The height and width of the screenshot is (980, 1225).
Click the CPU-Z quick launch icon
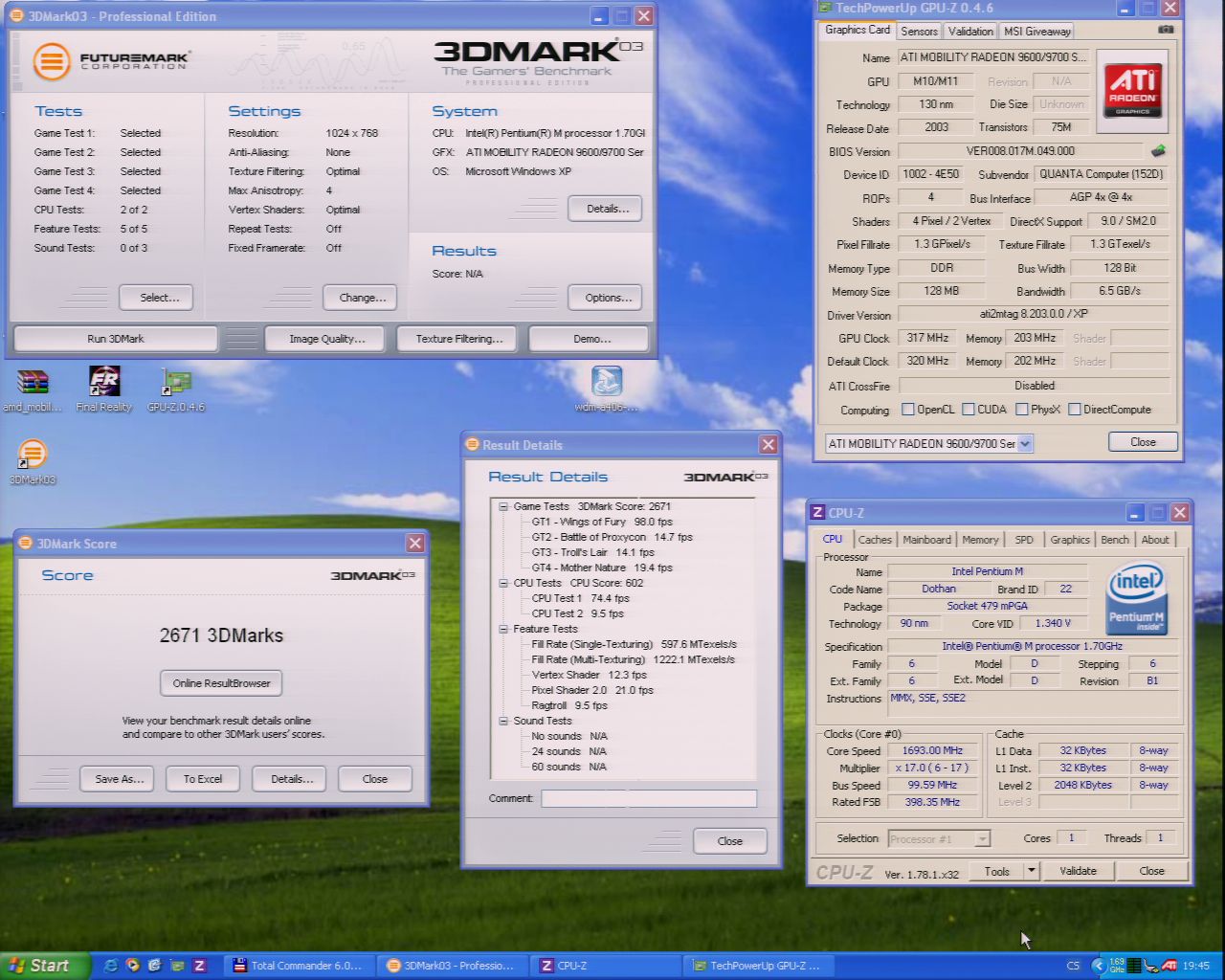pos(199,966)
